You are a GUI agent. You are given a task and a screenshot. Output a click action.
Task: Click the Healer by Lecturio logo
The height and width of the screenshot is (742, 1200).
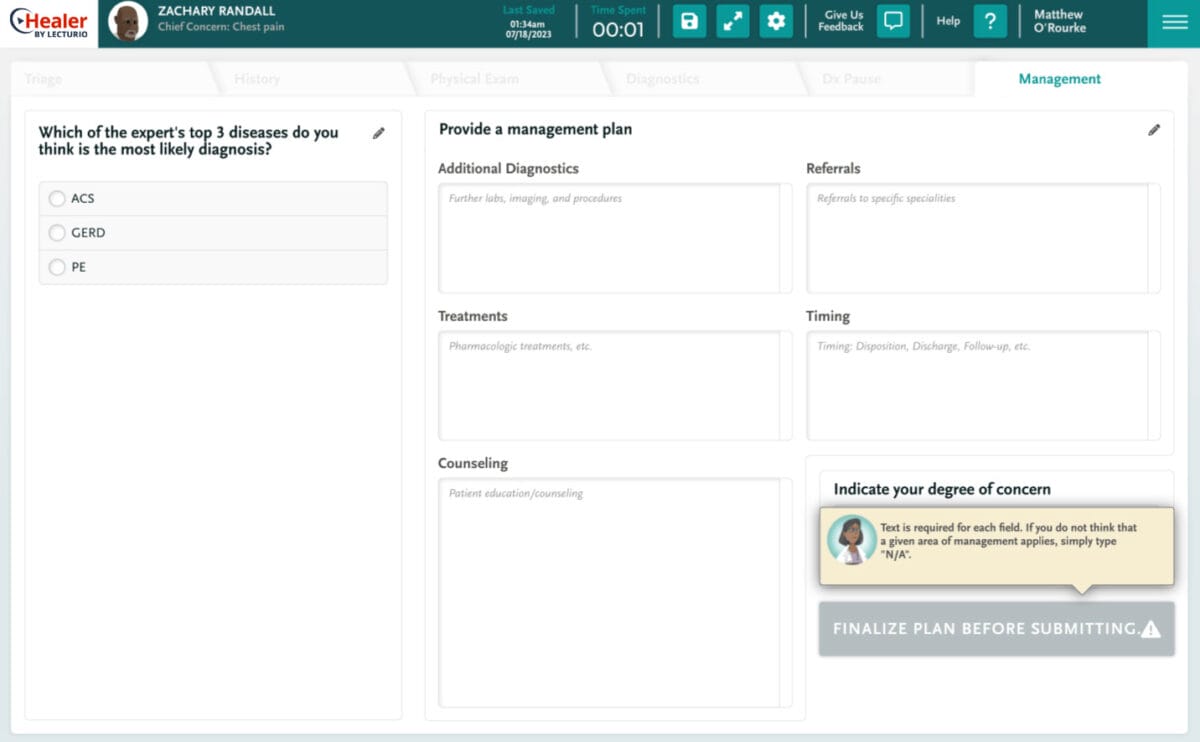point(49,23)
